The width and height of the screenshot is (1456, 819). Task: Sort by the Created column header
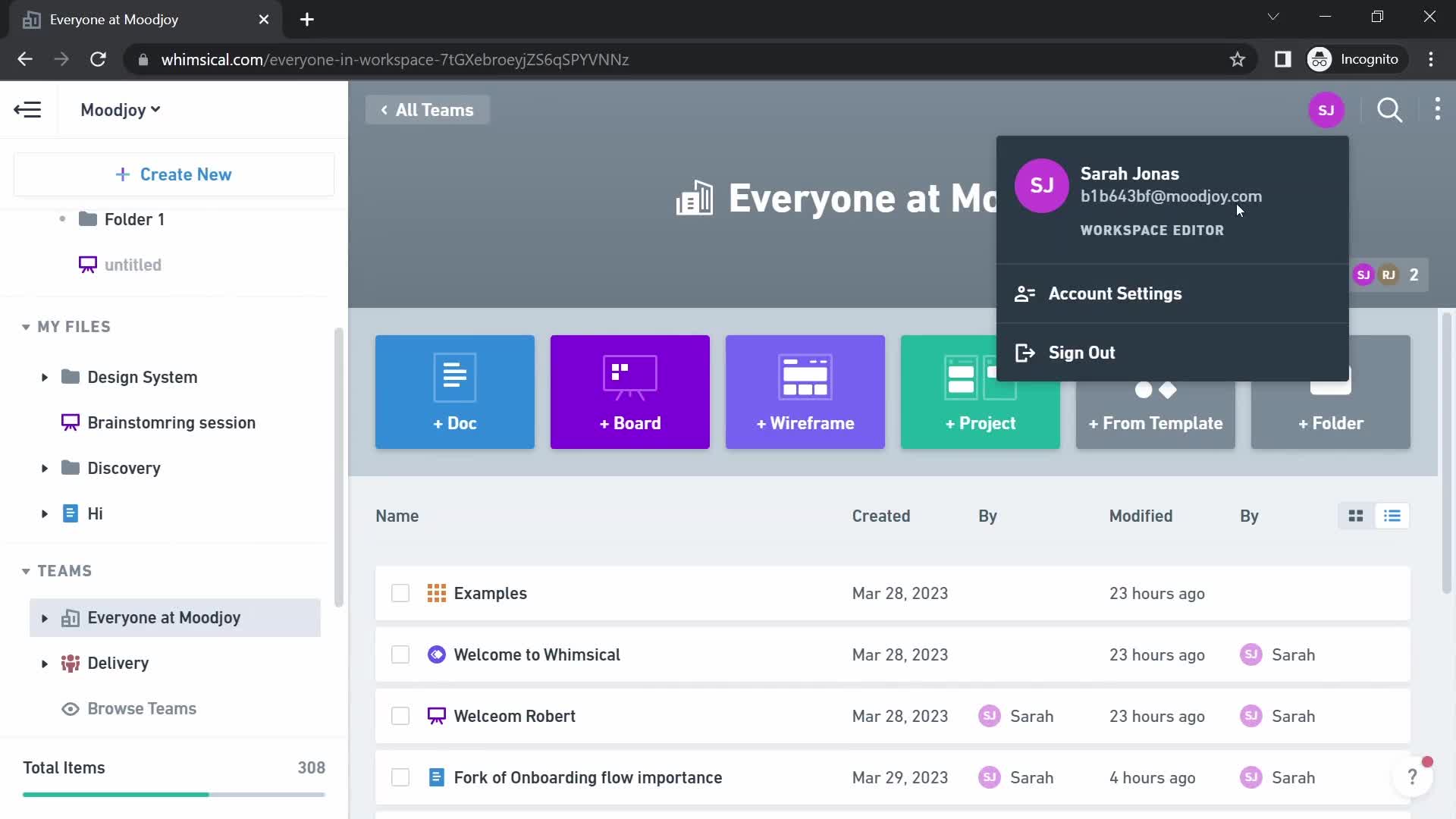pyautogui.click(x=880, y=516)
